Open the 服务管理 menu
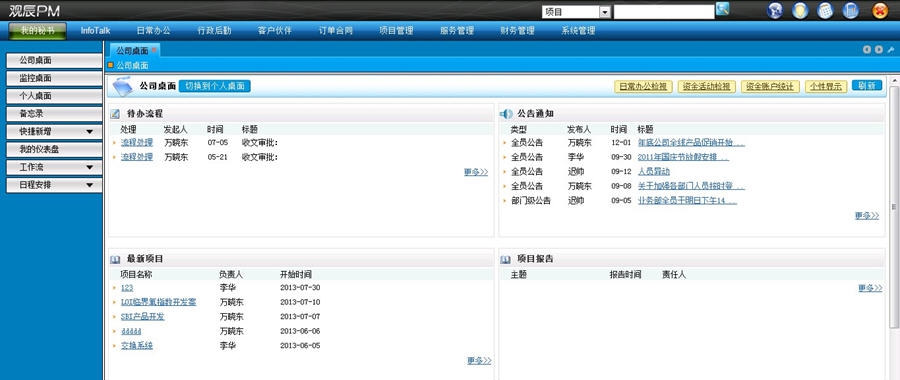This screenshot has height=380, width=900. [x=457, y=30]
